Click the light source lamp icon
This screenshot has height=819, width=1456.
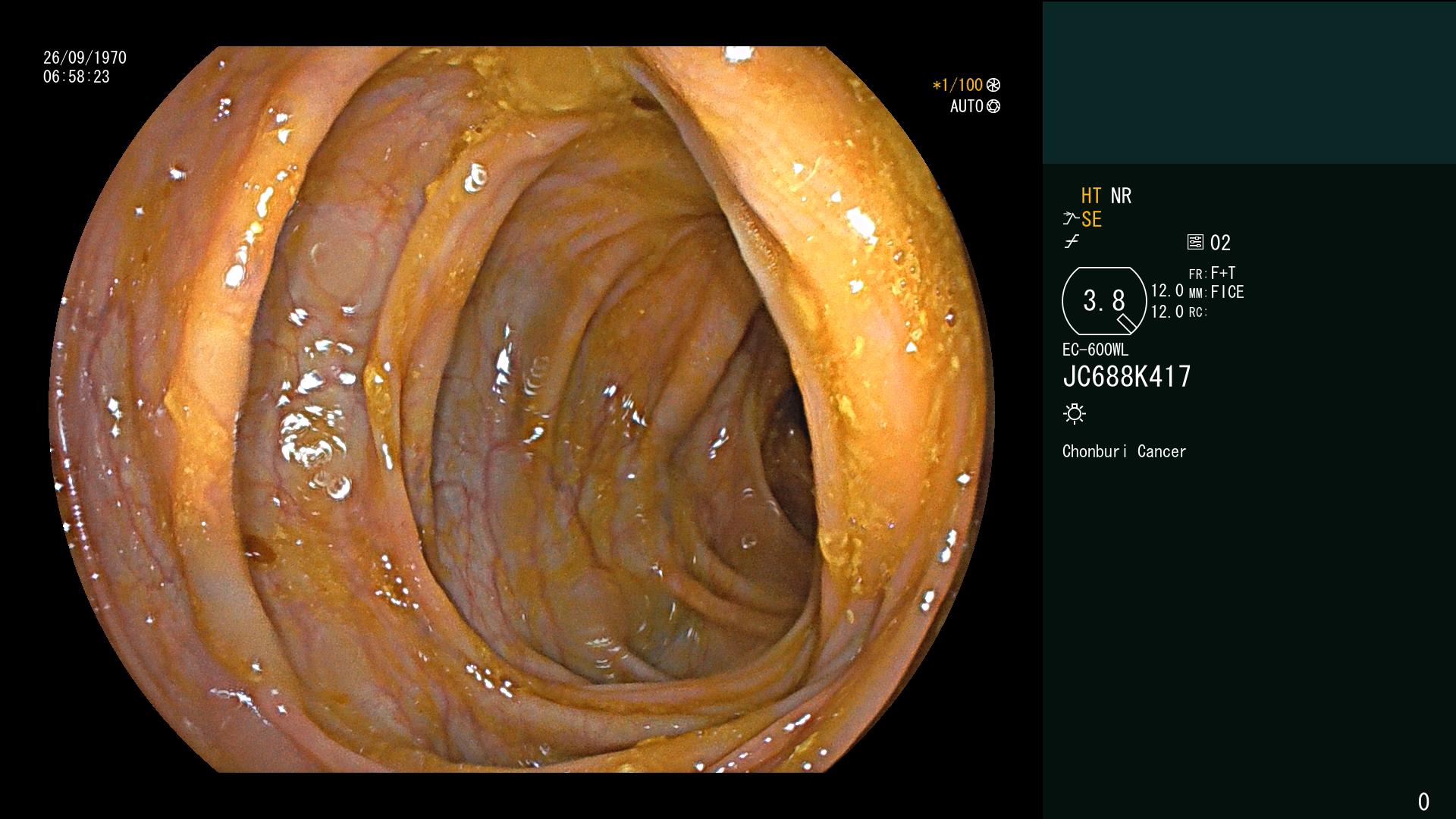[1075, 414]
